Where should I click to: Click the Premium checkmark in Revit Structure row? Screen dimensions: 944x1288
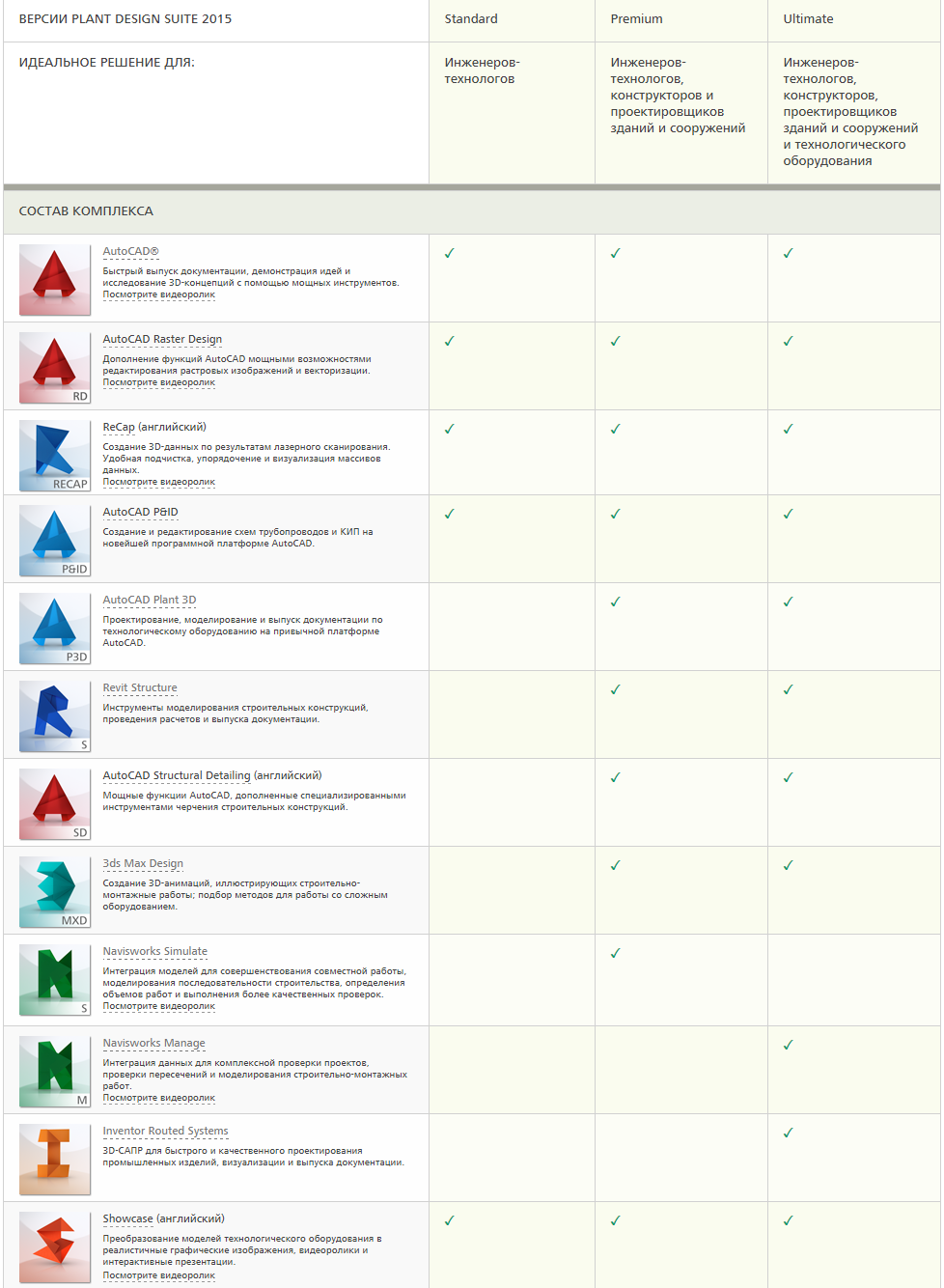[x=616, y=689]
